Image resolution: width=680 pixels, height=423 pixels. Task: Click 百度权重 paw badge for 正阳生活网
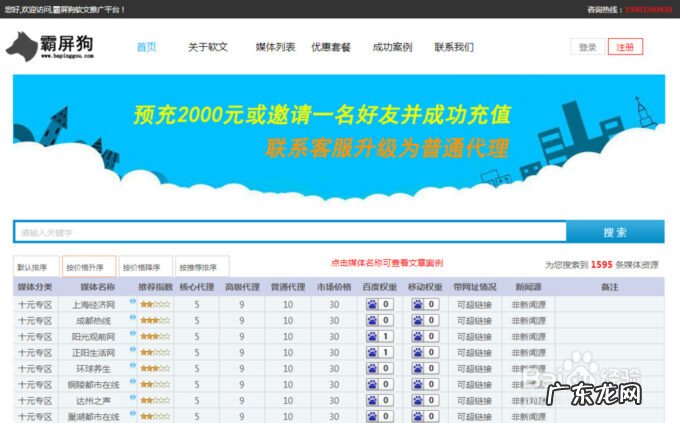click(379, 353)
